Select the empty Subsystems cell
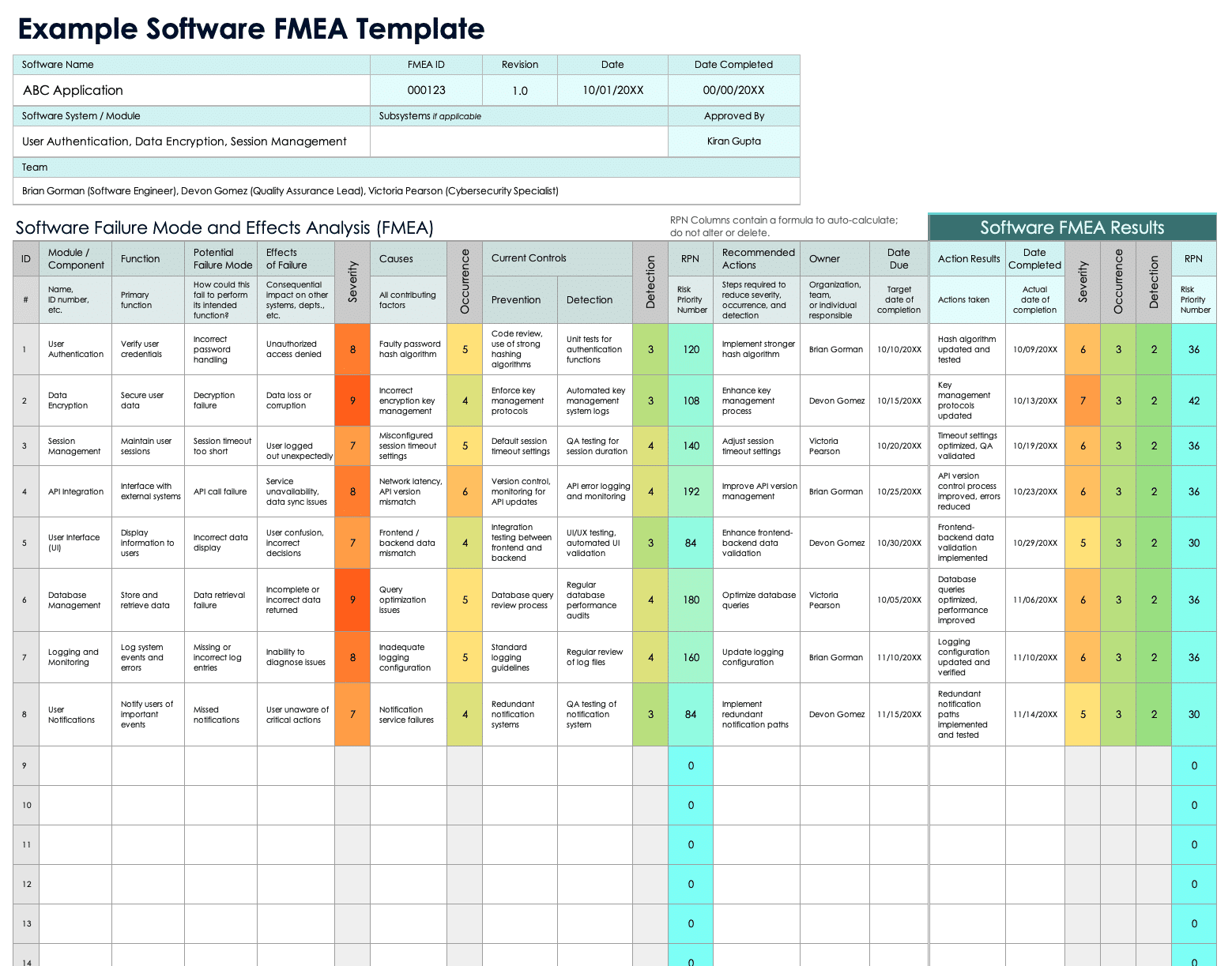The height and width of the screenshot is (966, 1232). [x=519, y=141]
